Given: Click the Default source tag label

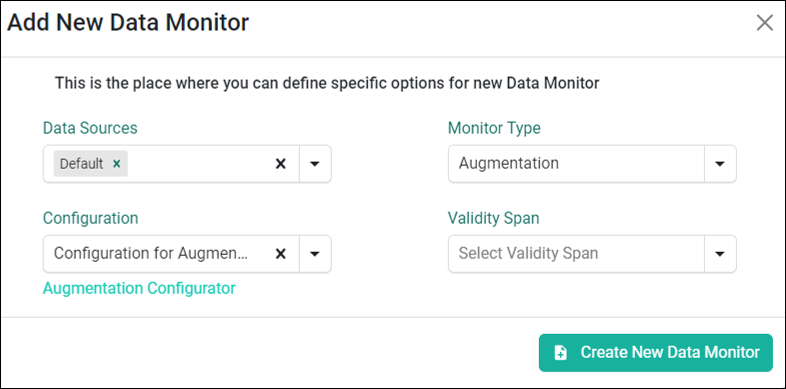Looking at the screenshot, I should pos(81,164).
